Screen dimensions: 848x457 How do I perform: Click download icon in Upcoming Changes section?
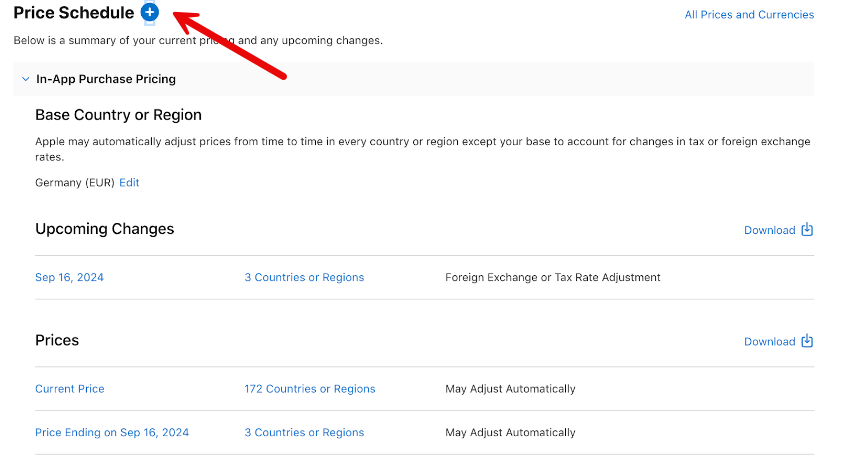tap(807, 229)
